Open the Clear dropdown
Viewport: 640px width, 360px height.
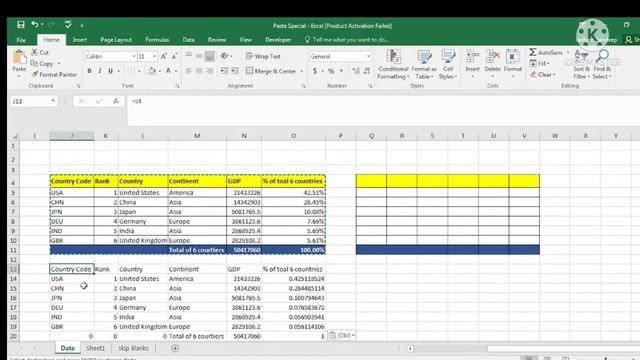(542, 74)
